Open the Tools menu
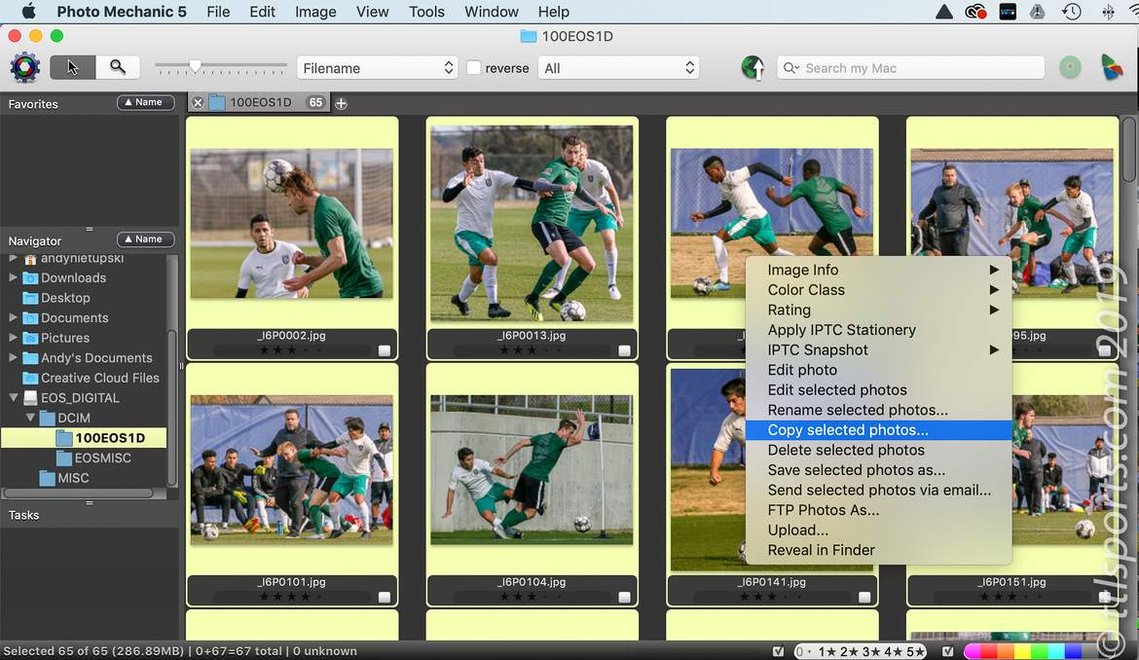1139x660 pixels. click(426, 12)
